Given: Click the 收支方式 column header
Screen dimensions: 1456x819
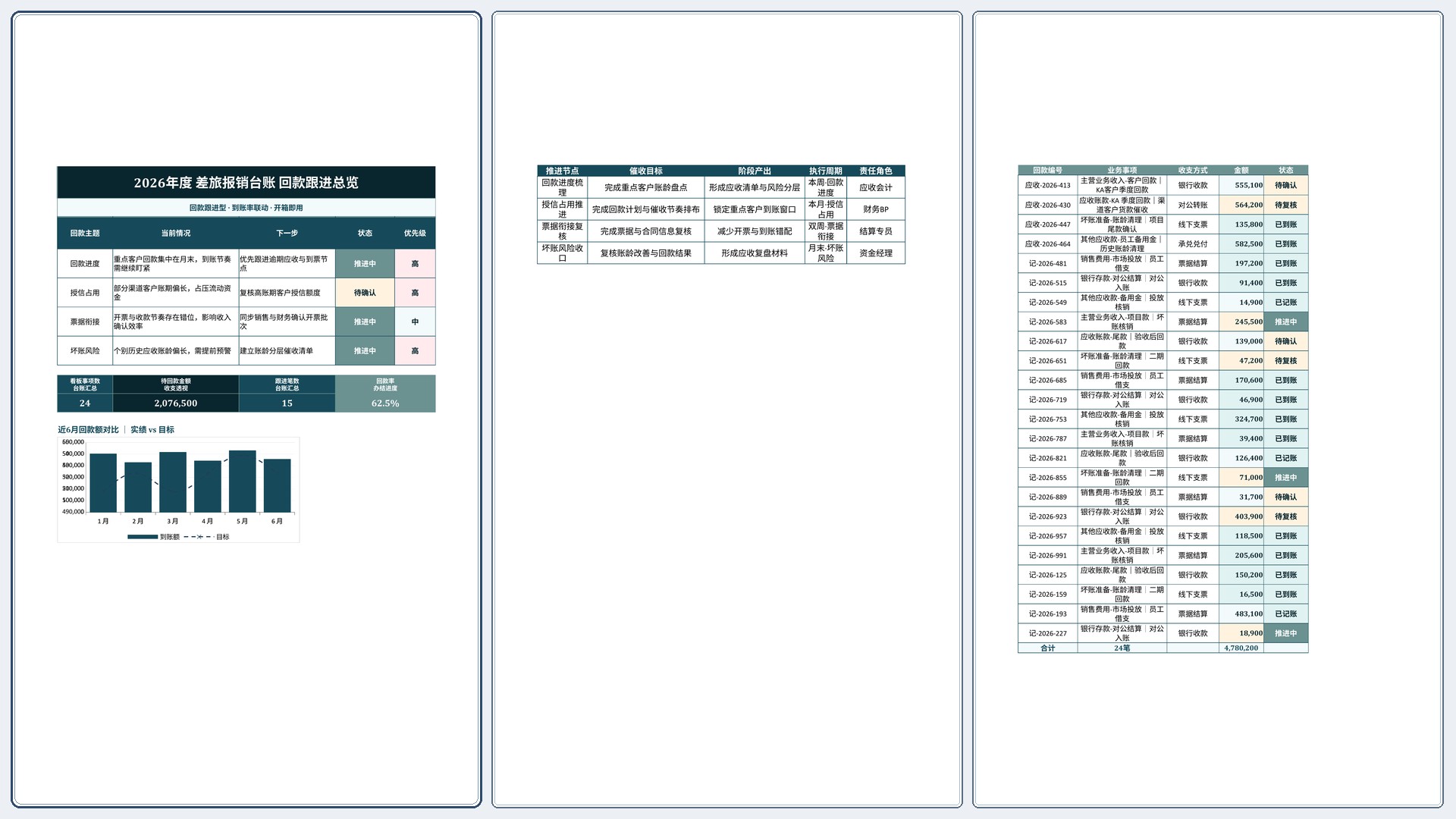Looking at the screenshot, I should click(1193, 171).
